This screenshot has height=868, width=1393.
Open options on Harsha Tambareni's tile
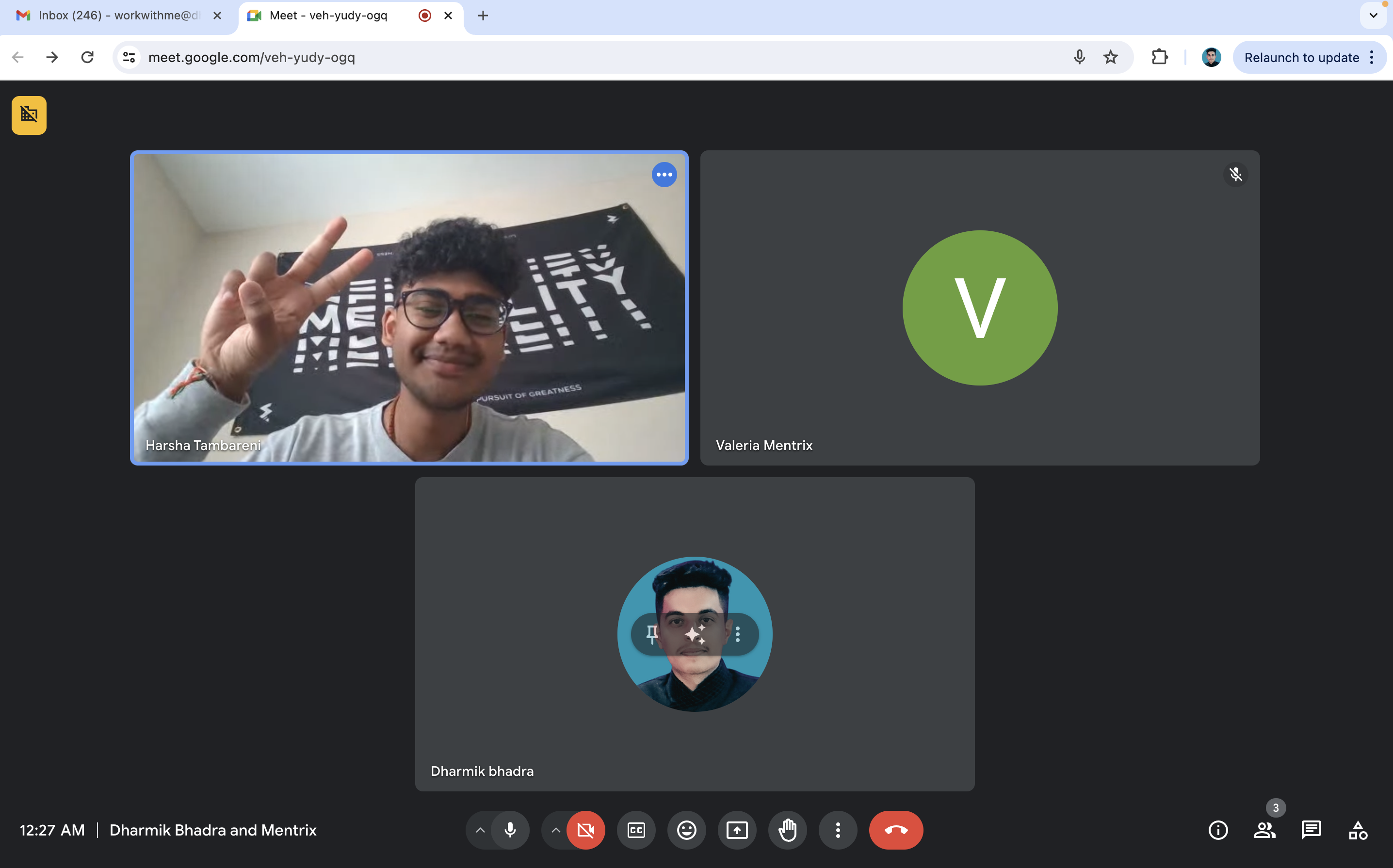(664, 175)
